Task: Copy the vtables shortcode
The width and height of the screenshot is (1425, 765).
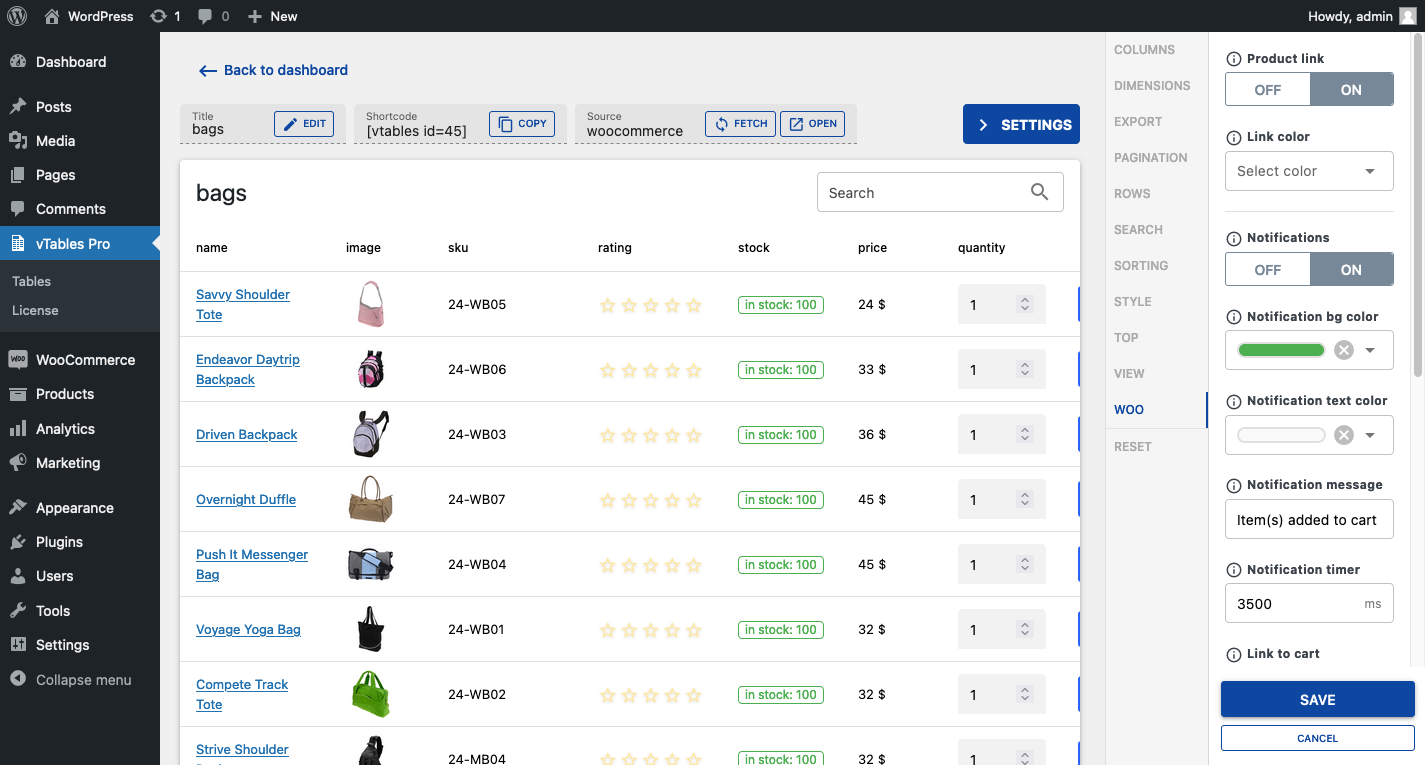Action: (x=522, y=124)
